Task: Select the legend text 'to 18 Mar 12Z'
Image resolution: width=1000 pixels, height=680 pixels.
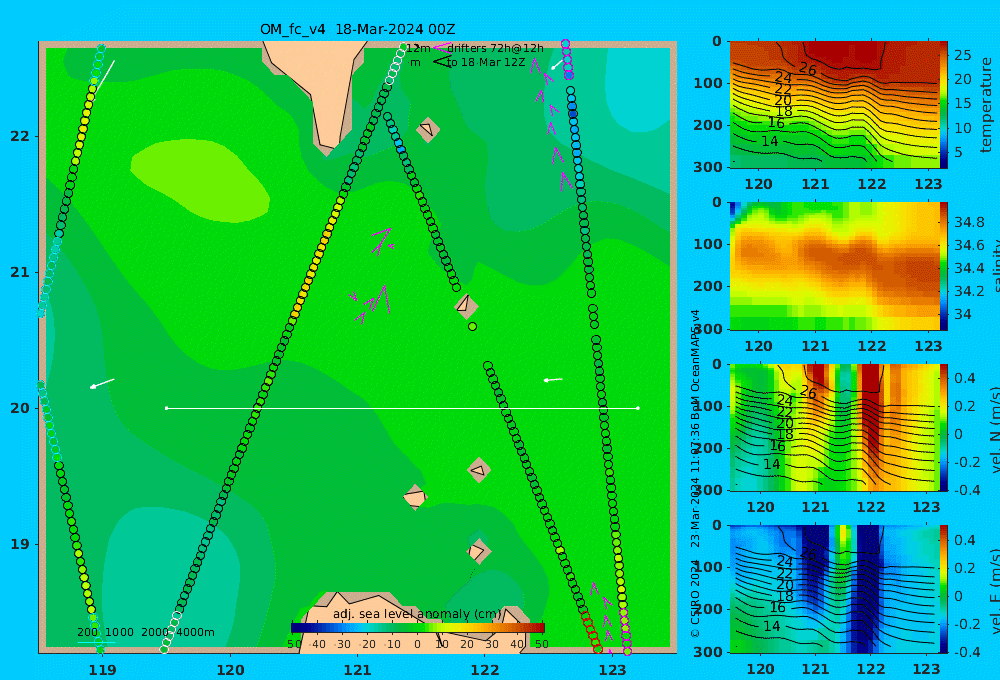Action: point(486,63)
